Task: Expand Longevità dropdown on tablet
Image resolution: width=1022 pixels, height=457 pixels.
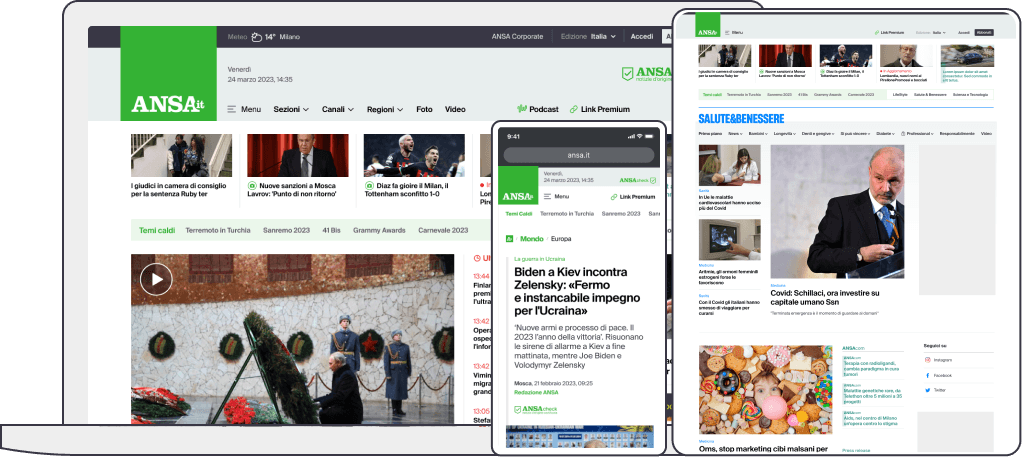Action: [785, 134]
